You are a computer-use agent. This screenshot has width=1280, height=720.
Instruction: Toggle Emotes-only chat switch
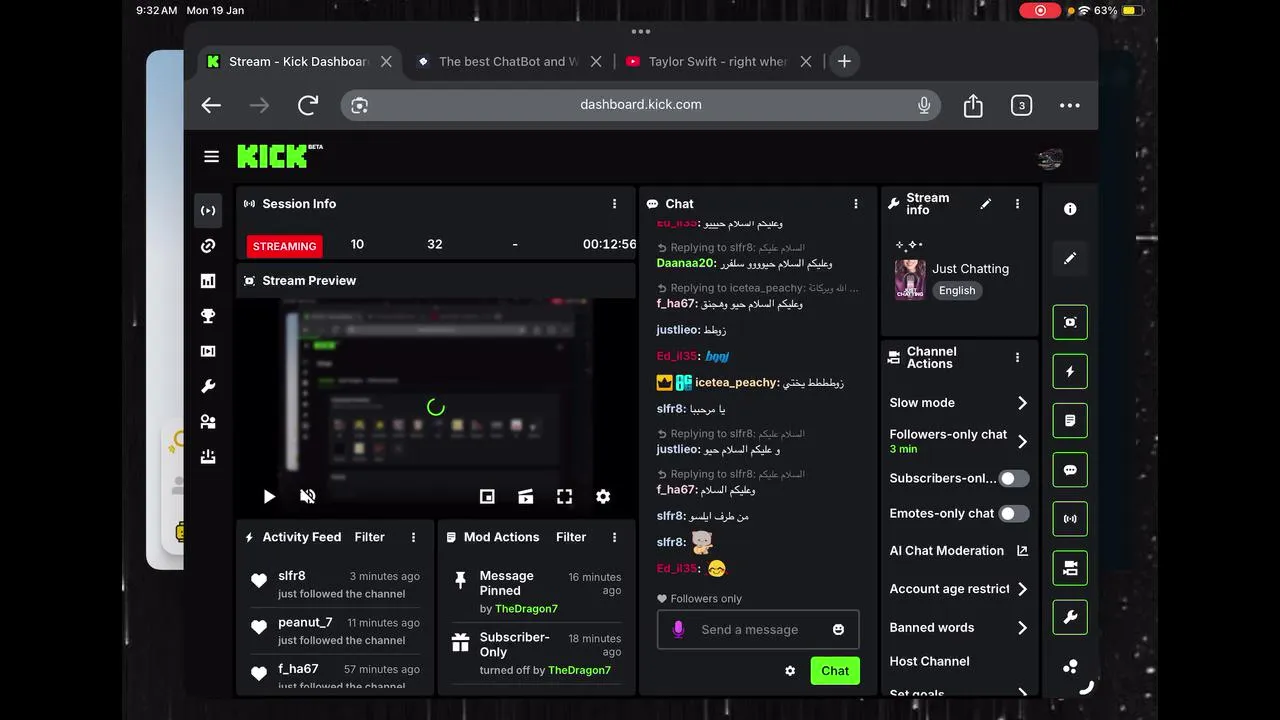[1014, 514]
